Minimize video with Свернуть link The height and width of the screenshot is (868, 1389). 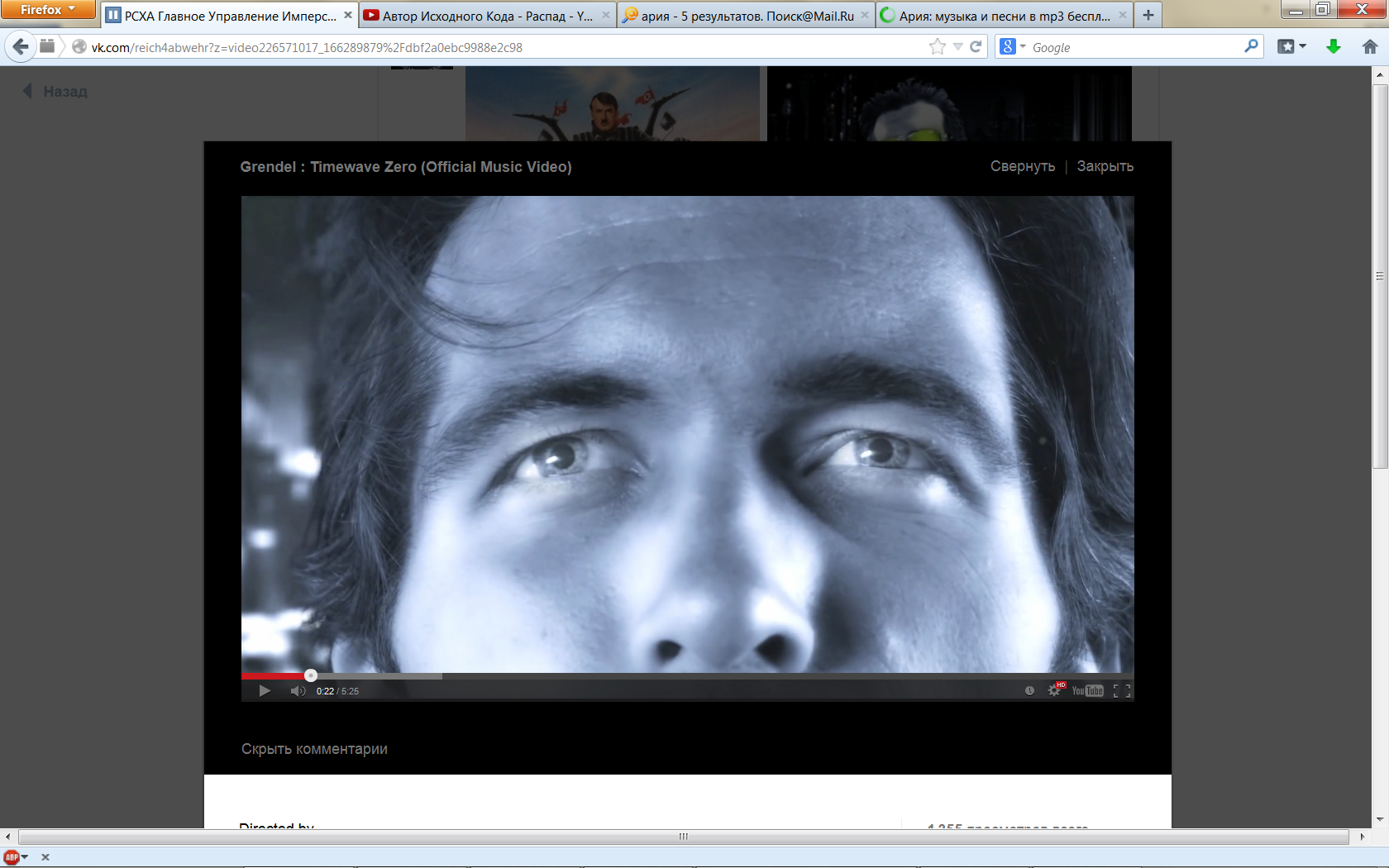click(1023, 166)
